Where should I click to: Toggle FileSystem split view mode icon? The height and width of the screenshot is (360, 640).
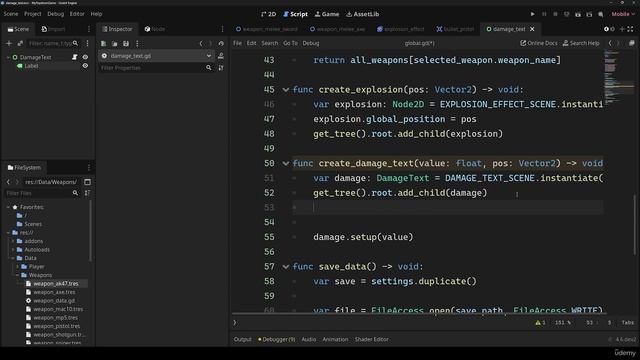(87, 182)
